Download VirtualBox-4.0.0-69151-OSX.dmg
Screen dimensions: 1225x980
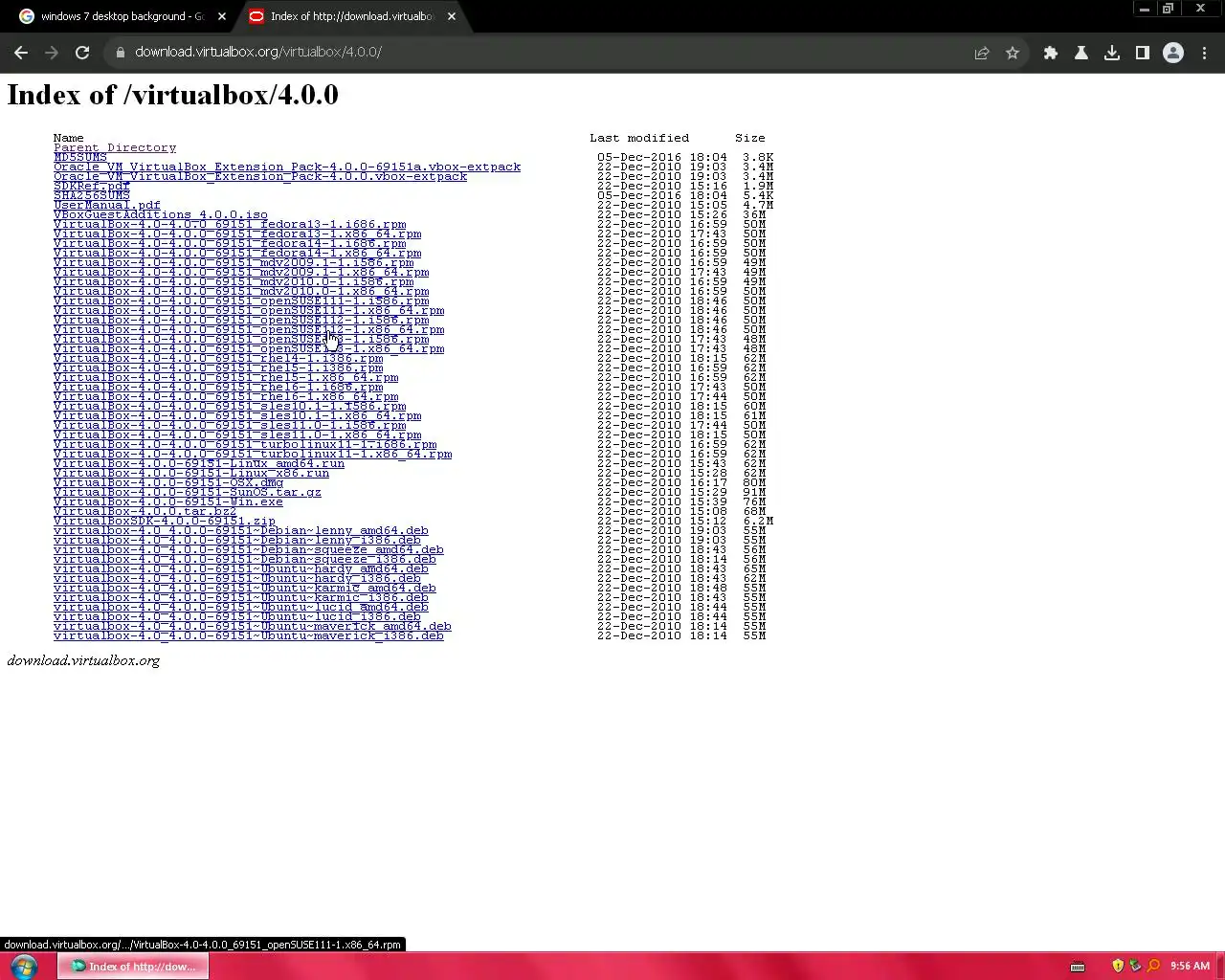pos(168,482)
